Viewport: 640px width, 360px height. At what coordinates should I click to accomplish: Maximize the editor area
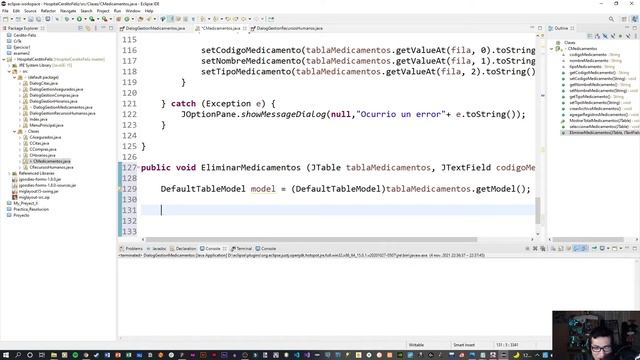click(540, 28)
